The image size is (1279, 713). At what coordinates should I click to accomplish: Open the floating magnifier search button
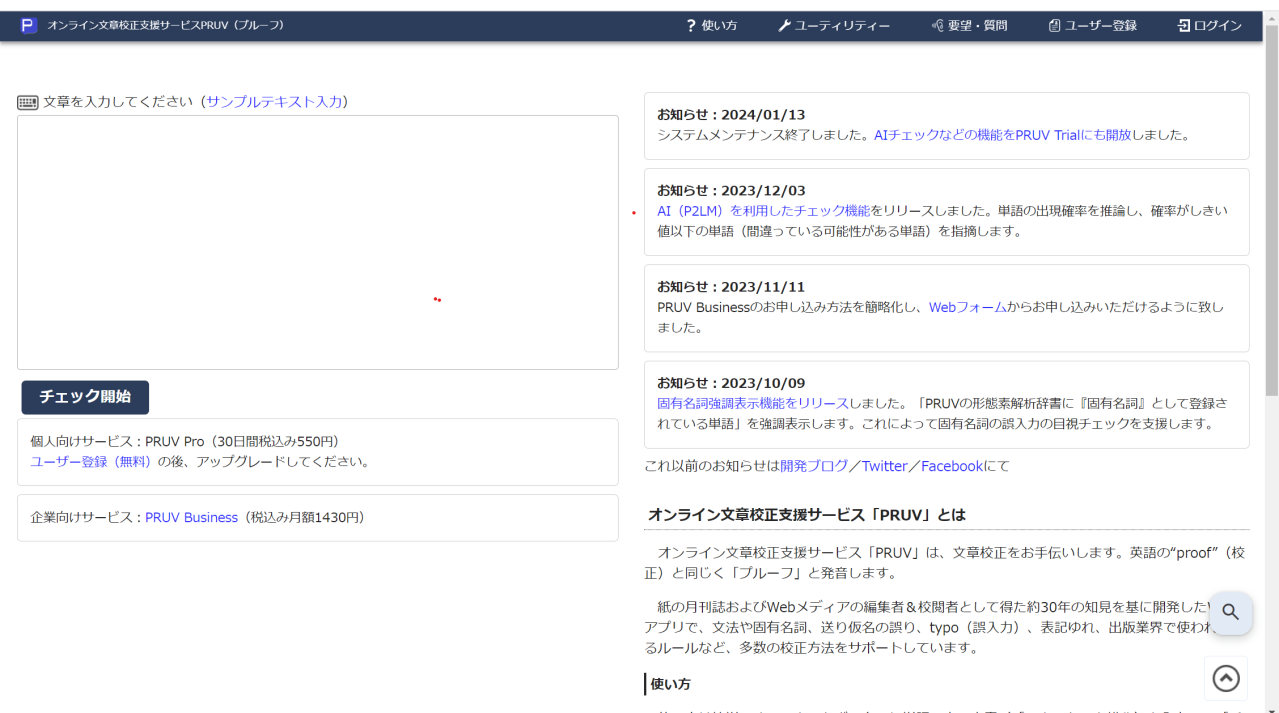1230,612
